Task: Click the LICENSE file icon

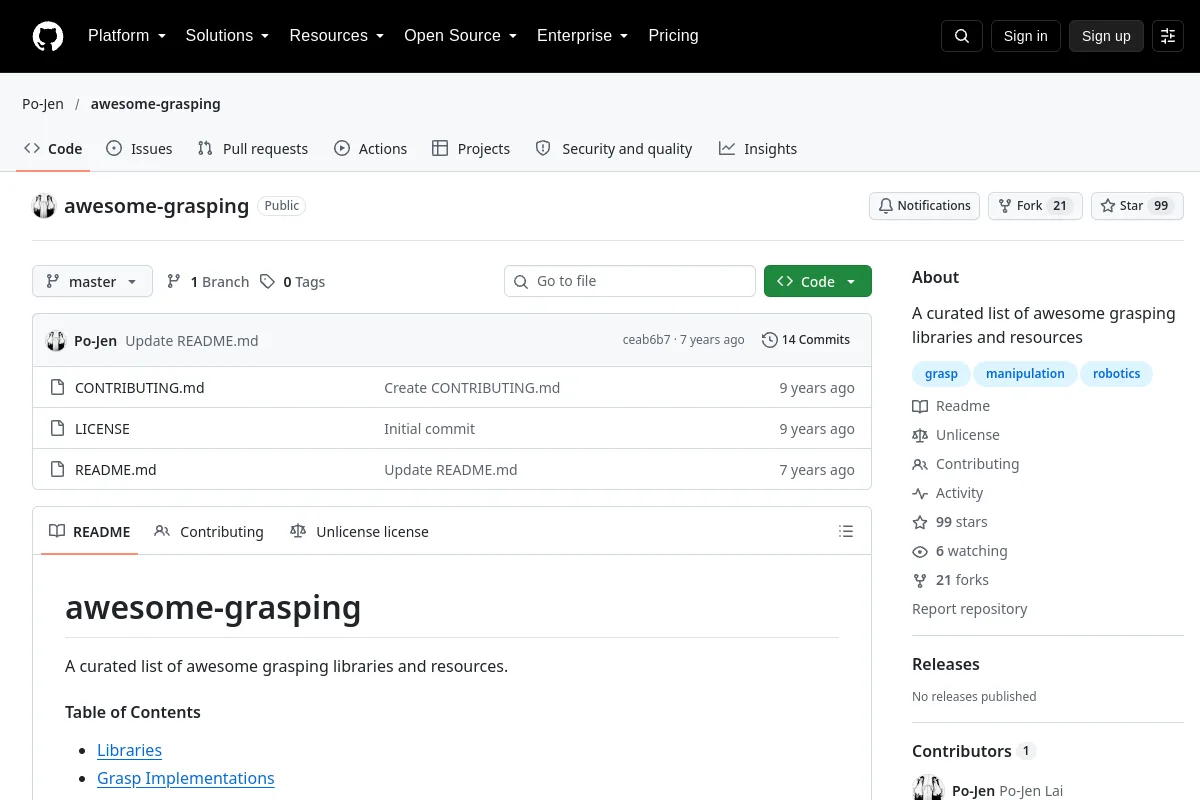Action: coord(57,428)
